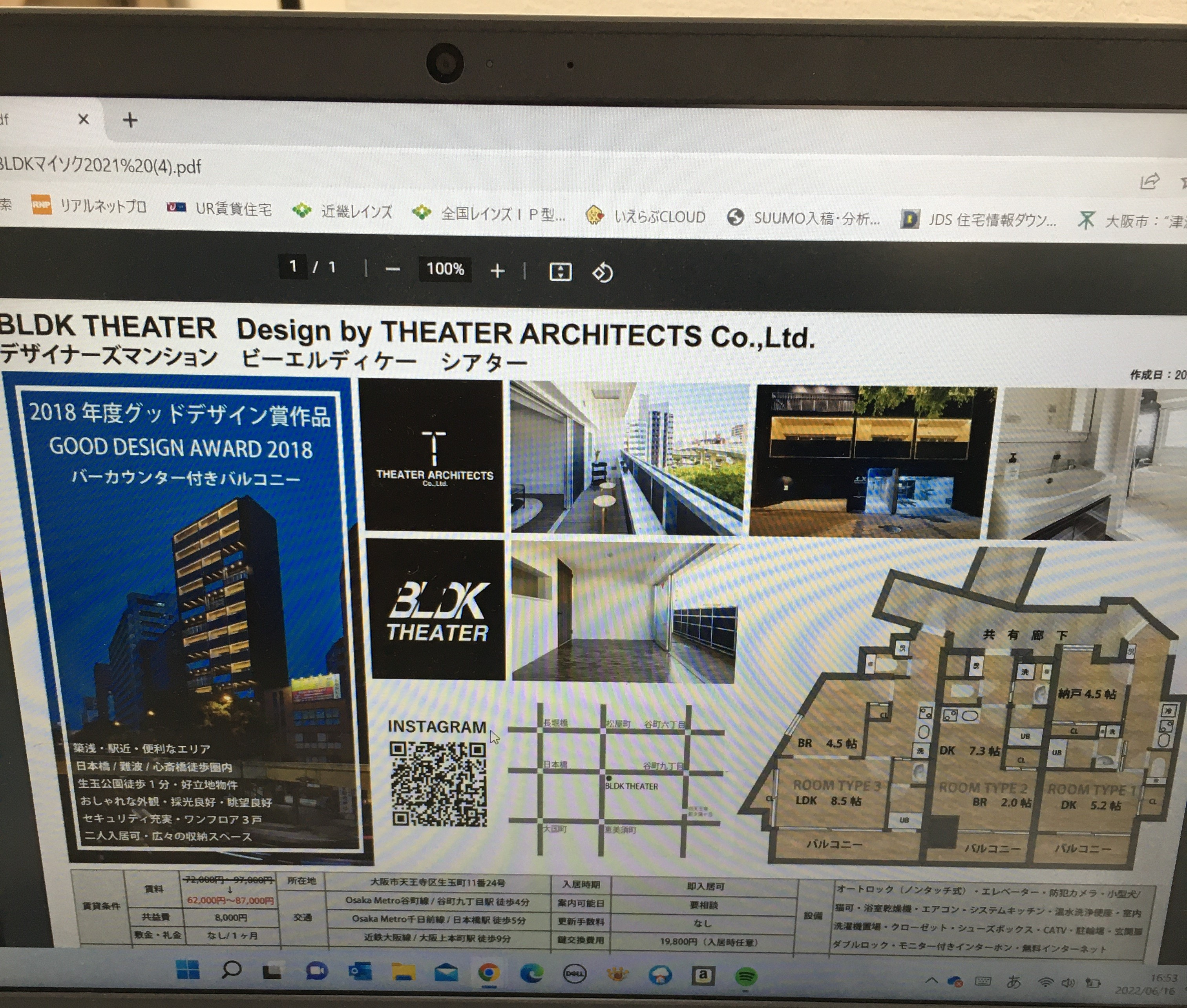Click the balcony bar counter photo
This screenshot has height=1008, width=1187.
click(629, 458)
